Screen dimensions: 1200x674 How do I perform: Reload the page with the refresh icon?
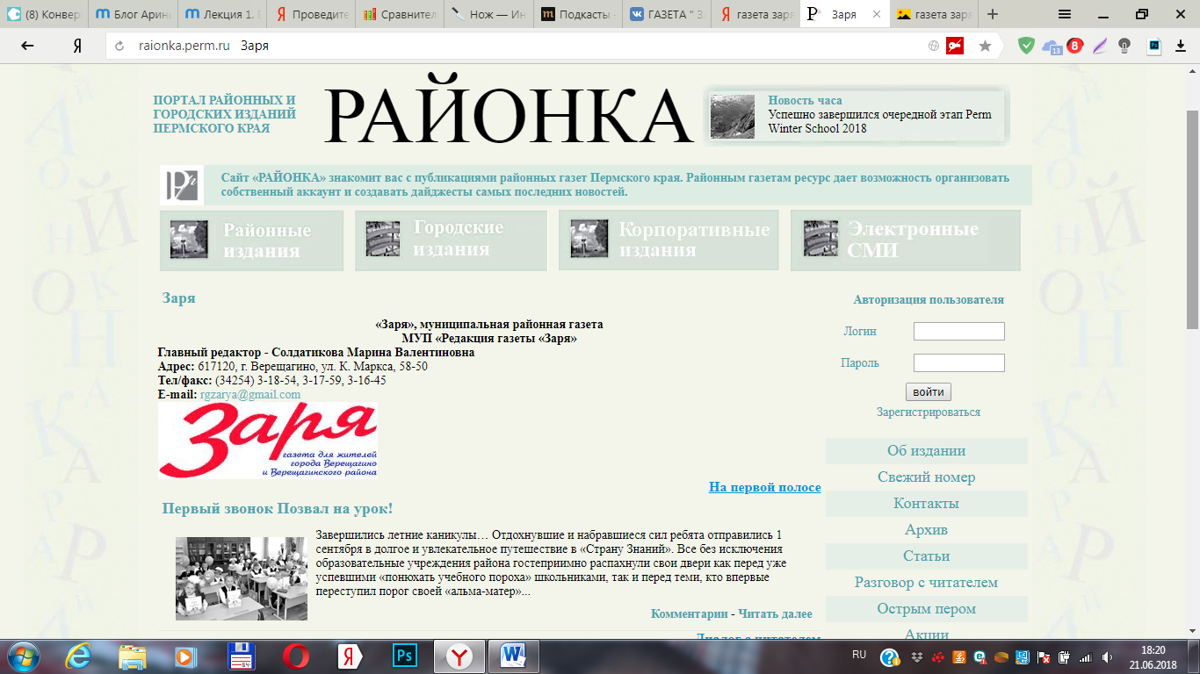121,46
